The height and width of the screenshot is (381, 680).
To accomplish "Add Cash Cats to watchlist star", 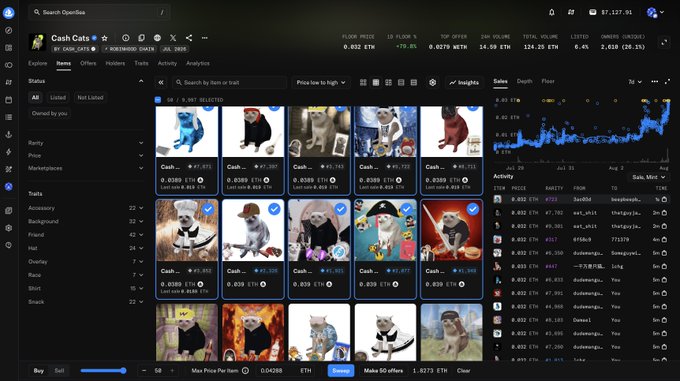I will 105,38.
